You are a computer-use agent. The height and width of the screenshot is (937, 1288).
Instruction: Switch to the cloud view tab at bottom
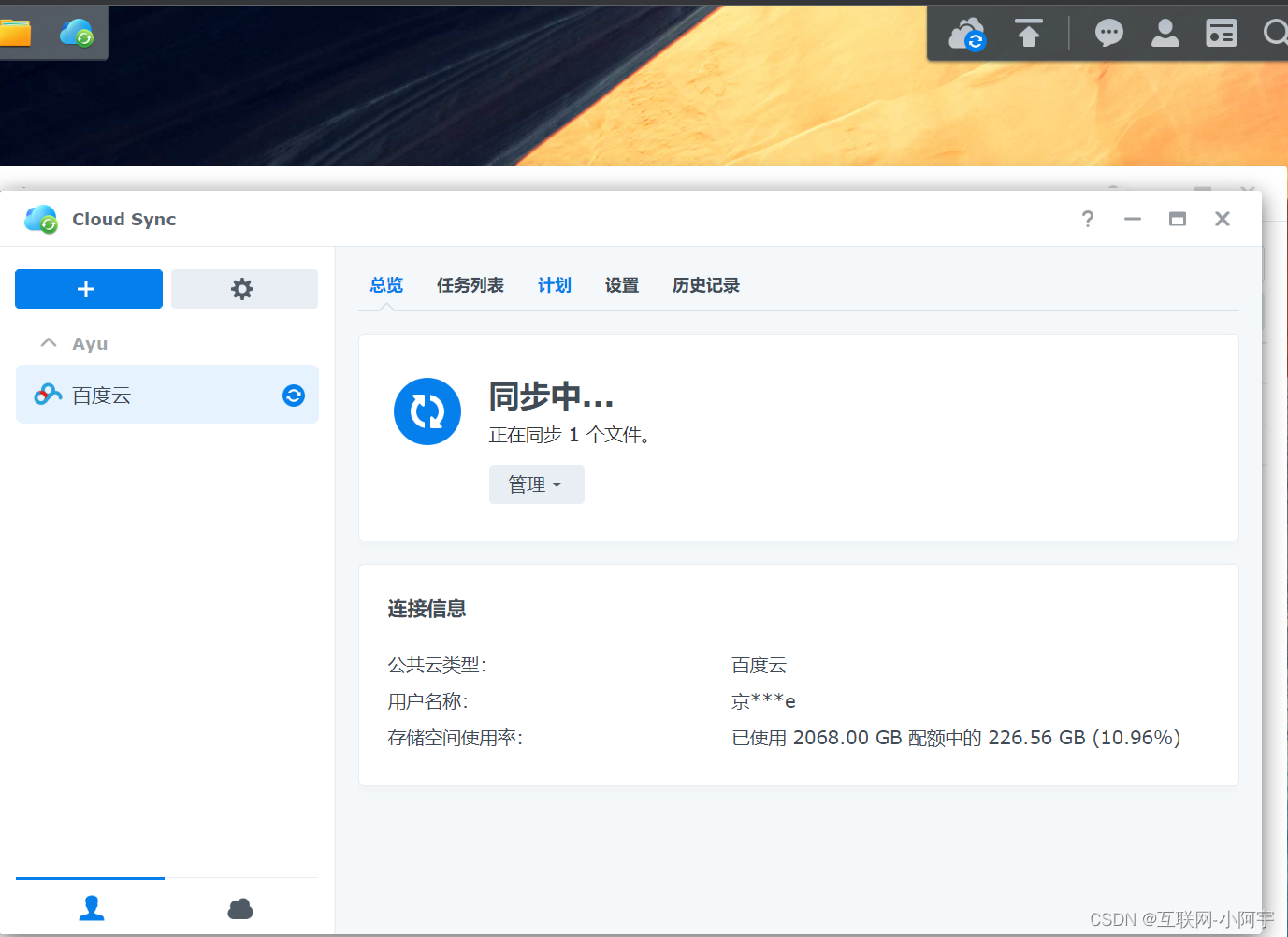[240, 908]
